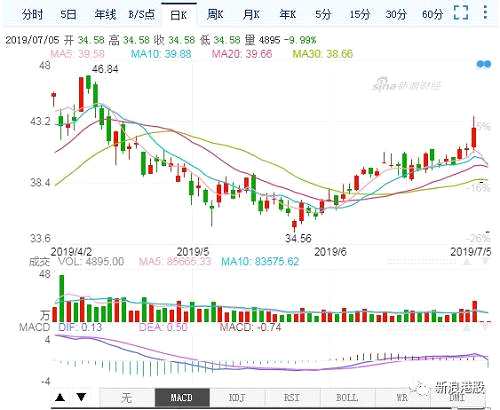Click the MA20 legend value 39.66
The height and width of the screenshot is (410, 500).
tap(242, 54)
